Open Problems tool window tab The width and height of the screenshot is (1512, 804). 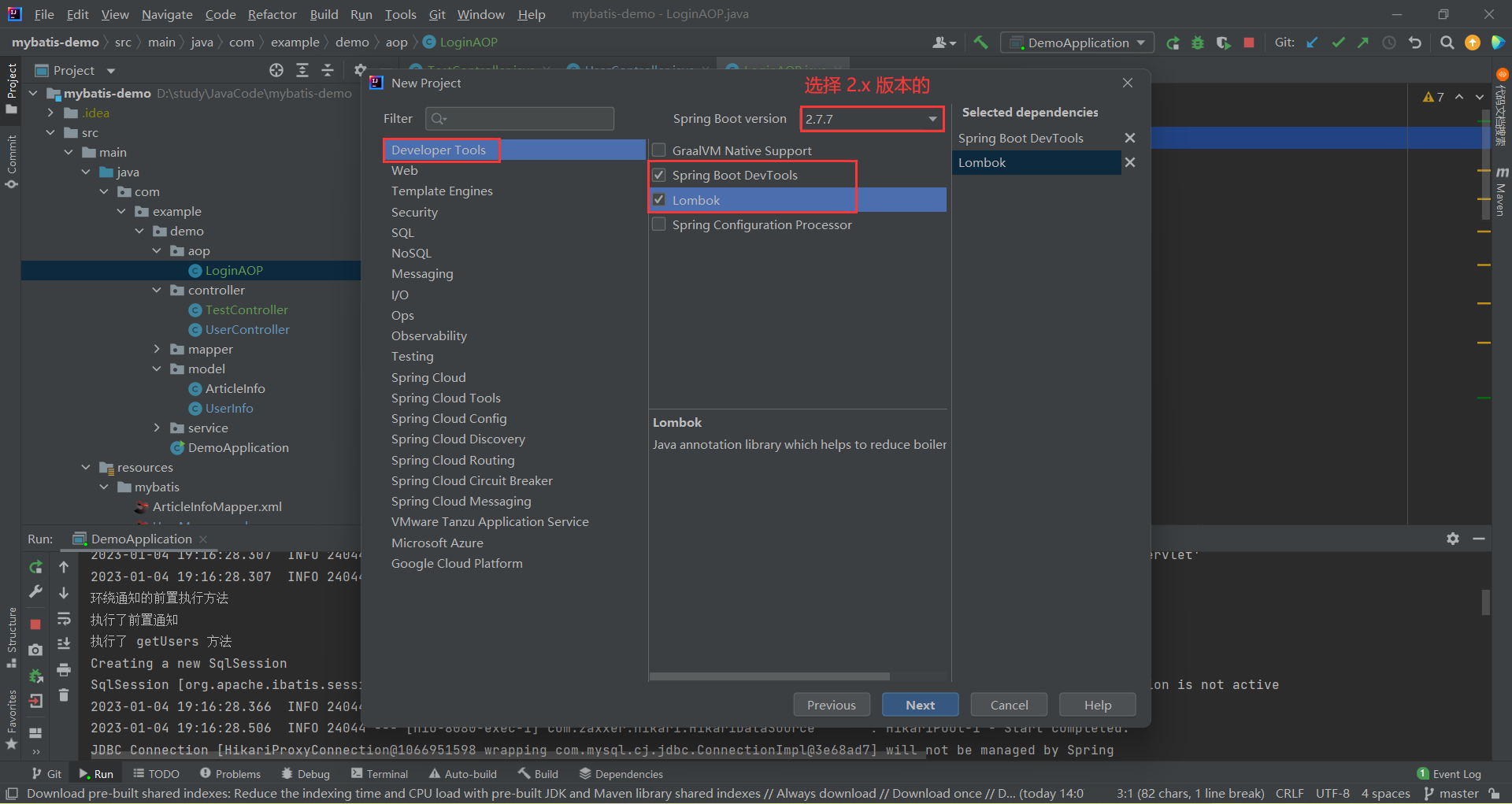coord(230,774)
